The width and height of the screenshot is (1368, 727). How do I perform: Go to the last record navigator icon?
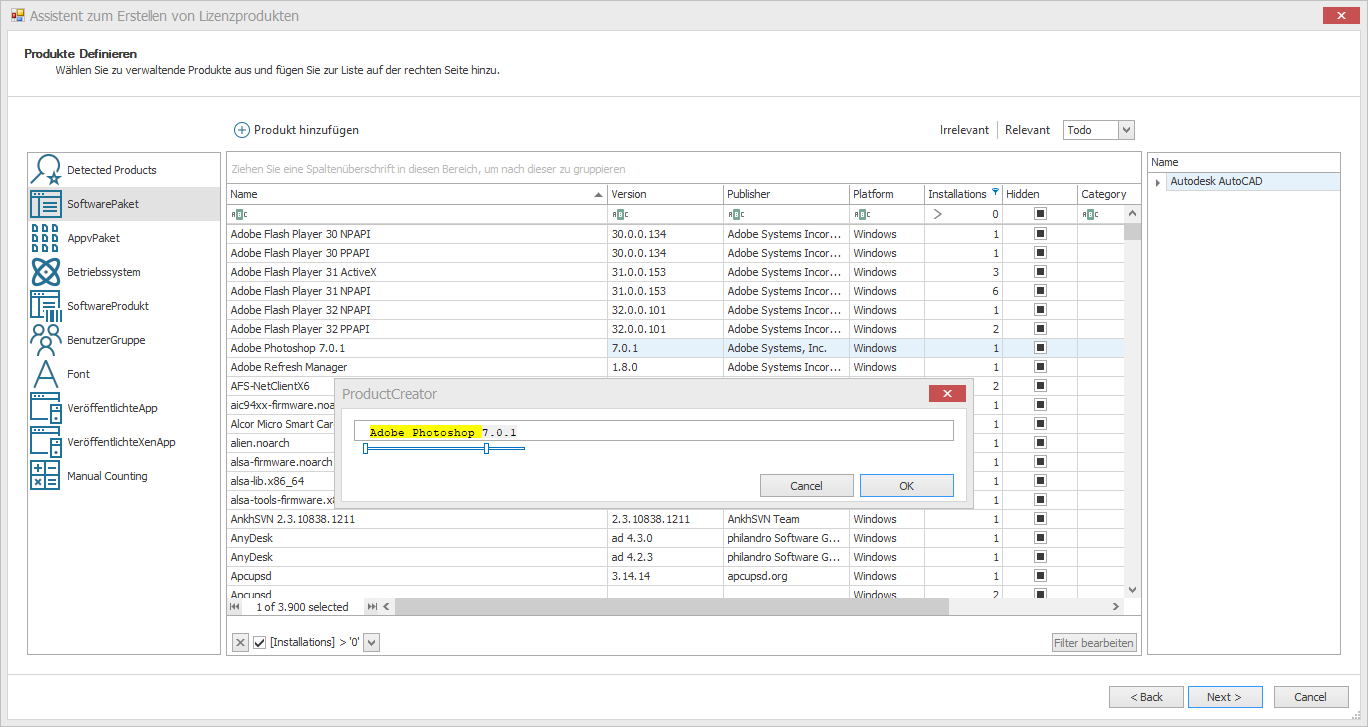click(x=372, y=607)
